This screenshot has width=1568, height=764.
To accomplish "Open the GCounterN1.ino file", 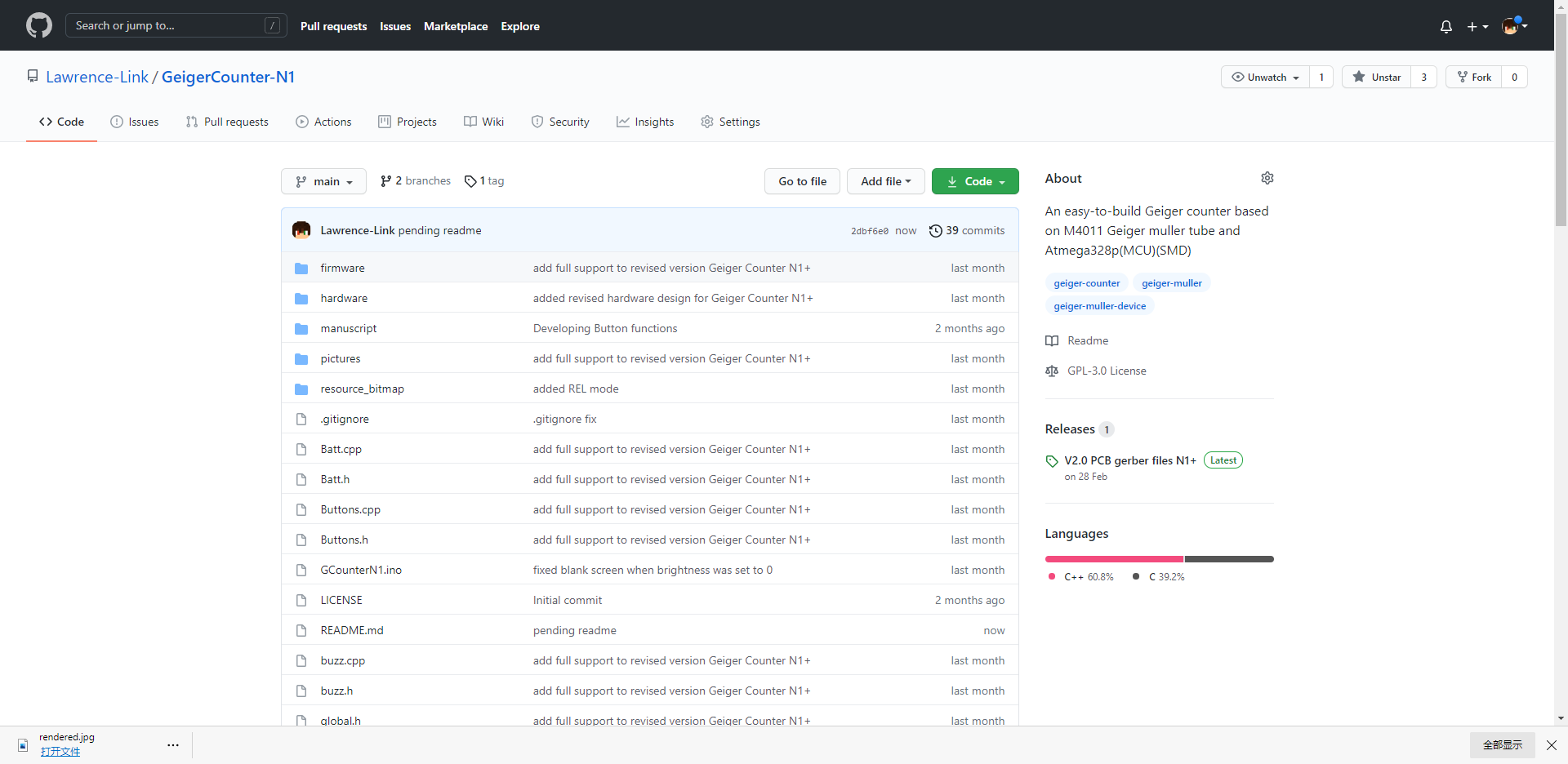I will (361, 570).
